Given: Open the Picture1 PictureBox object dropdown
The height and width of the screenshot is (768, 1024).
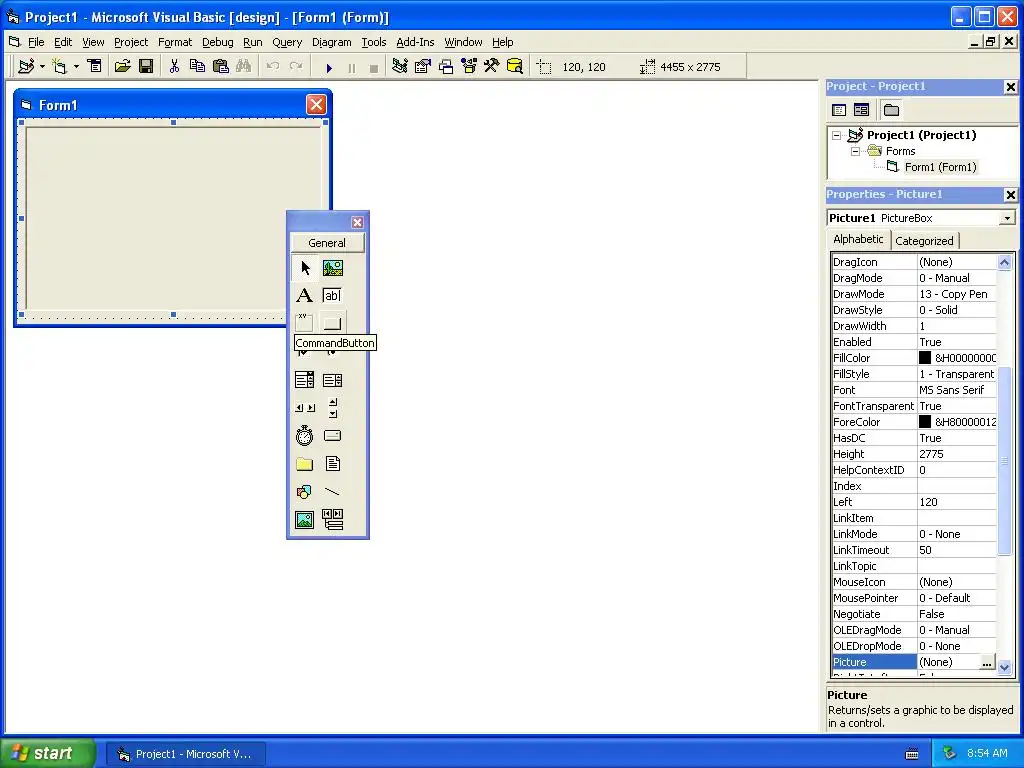Looking at the screenshot, I should (x=1008, y=218).
